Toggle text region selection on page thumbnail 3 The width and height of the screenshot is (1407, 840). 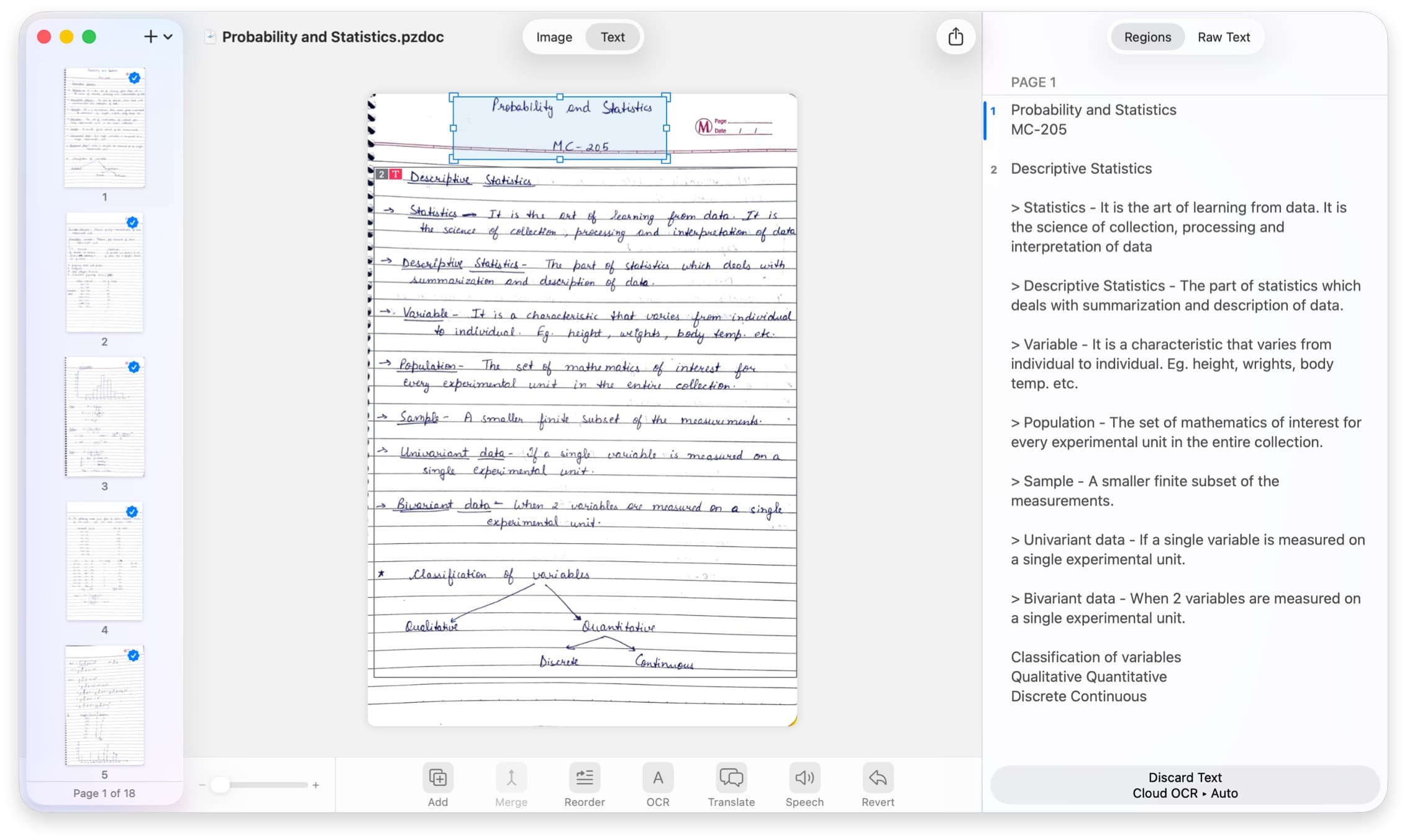pyautogui.click(x=133, y=366)
